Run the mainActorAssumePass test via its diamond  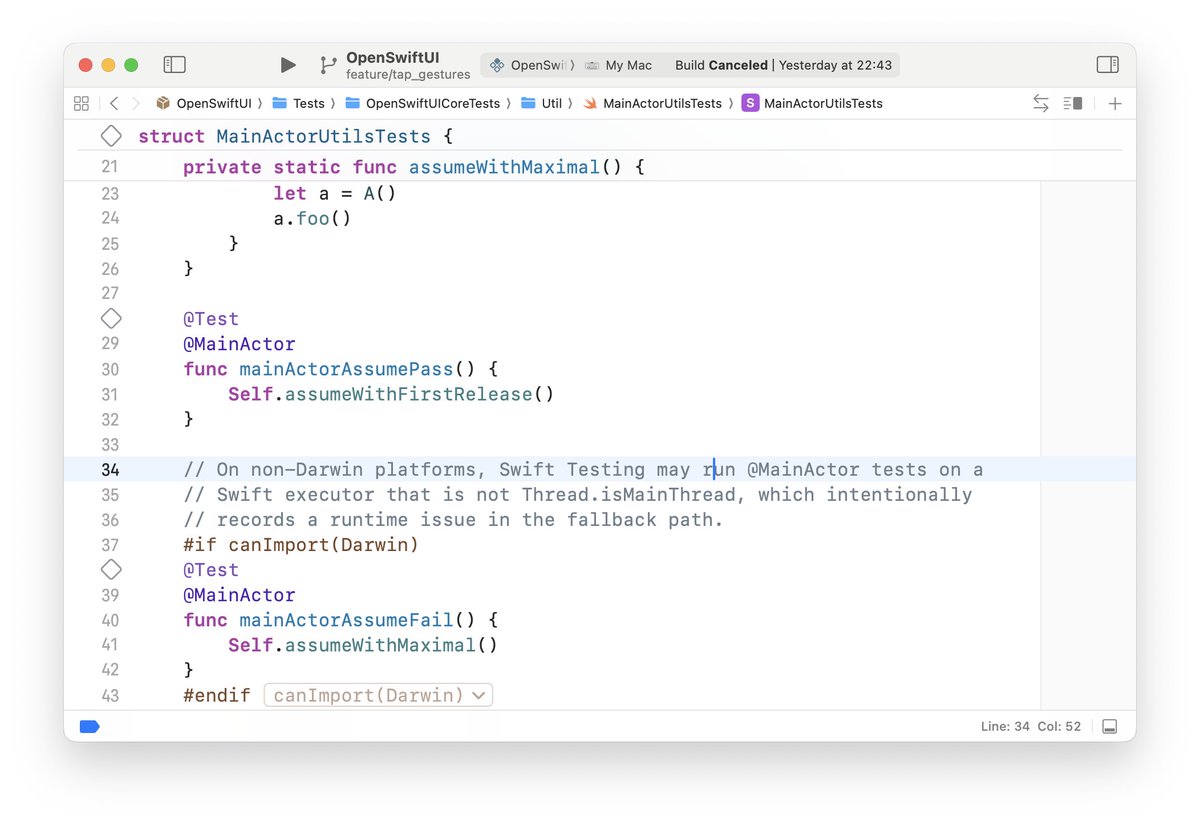pyautogui.click(x=111, y=319)
